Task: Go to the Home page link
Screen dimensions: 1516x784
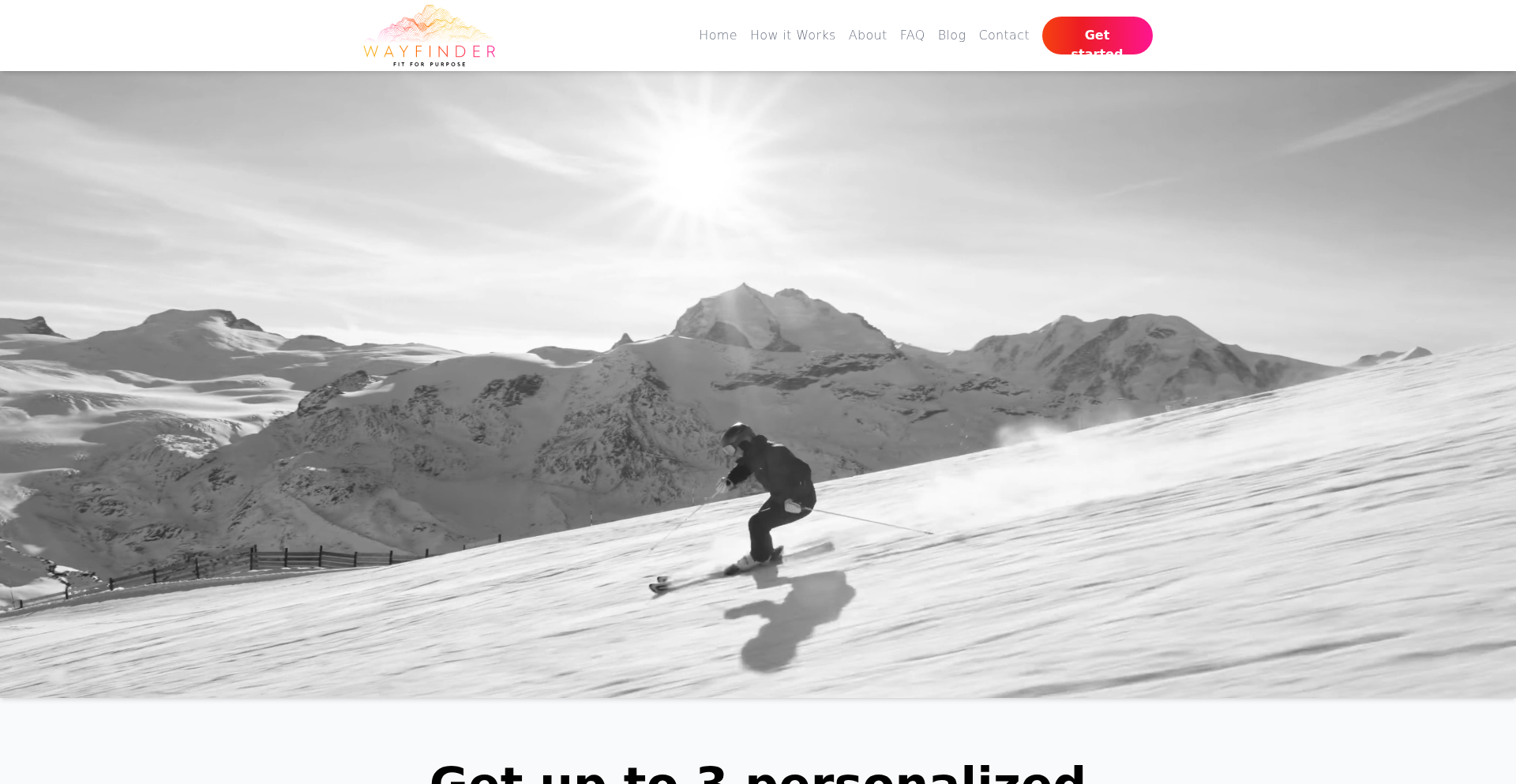Action: pos(718,36)
